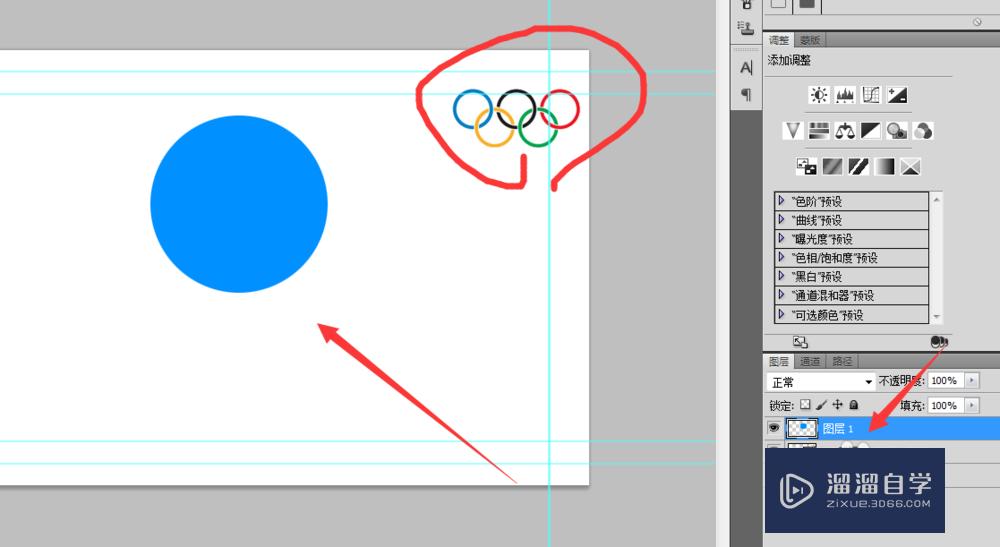The image size is (1000, 547).
Task: Add a Vibrance adjustment (triangle icon)
Action: 793,131
